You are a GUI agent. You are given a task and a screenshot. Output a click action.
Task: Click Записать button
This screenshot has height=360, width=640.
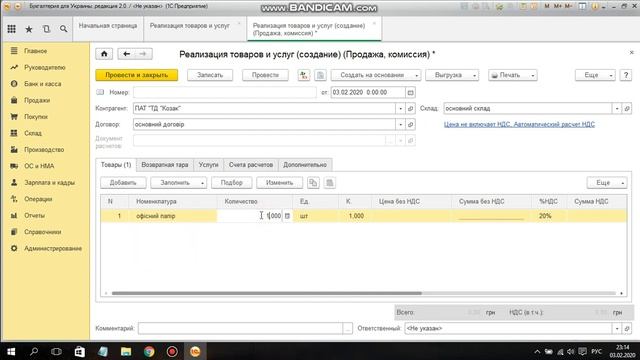[x=210, y=75]
